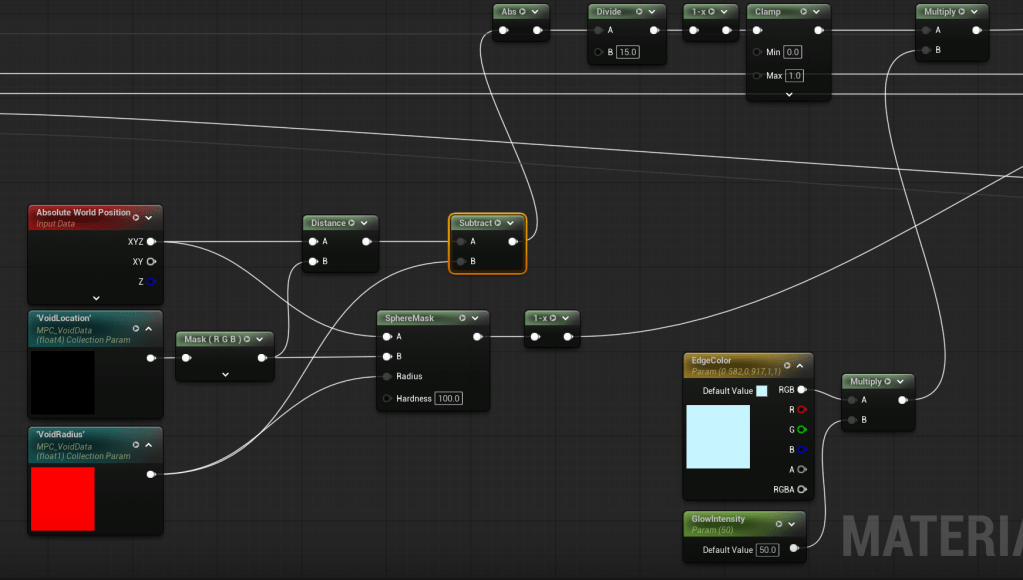Select the Abs node by its title

509,12
